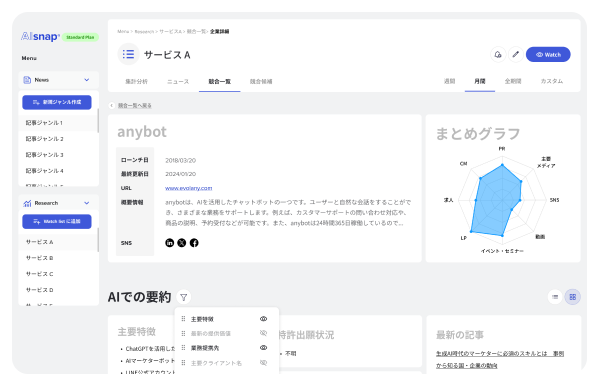This screenshot has width=599, height=386.
Task: Click the 競合一覧へ戻る link
Action: point(134,105)
